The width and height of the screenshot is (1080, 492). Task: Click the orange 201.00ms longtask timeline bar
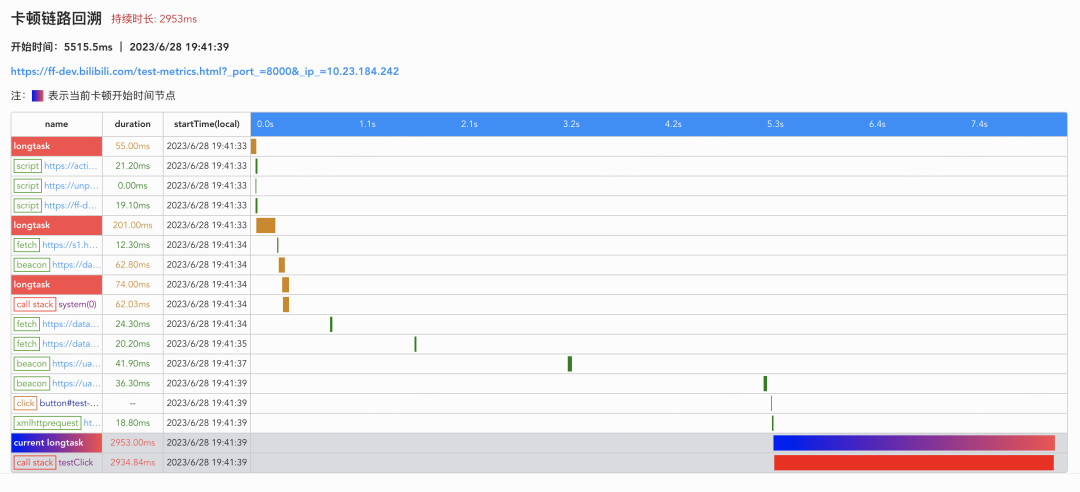(266, 225)
